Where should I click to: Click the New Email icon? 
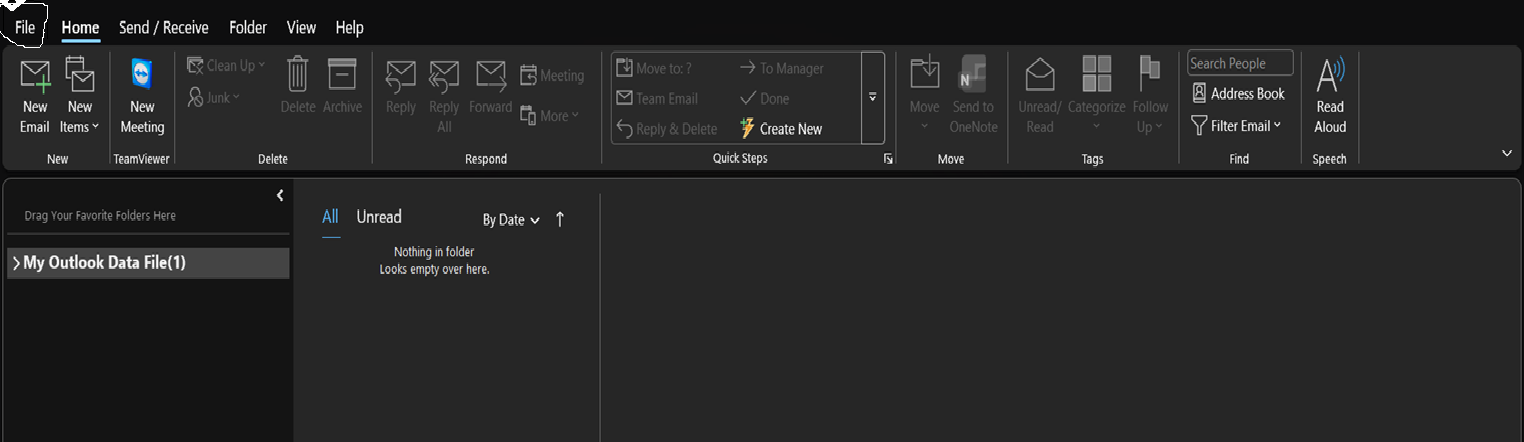click(x=35, y=75)
